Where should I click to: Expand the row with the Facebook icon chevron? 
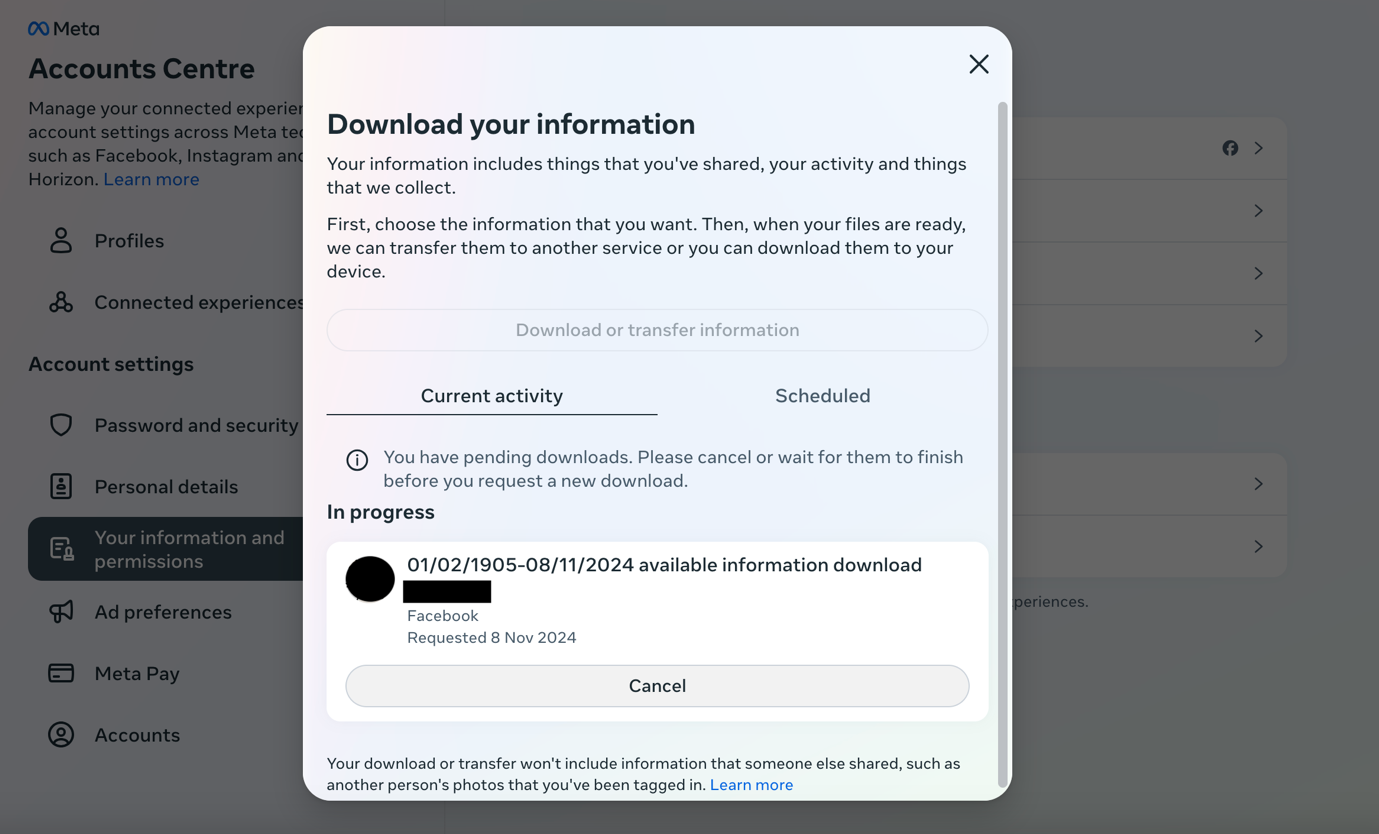click(x=1258, y=148)
